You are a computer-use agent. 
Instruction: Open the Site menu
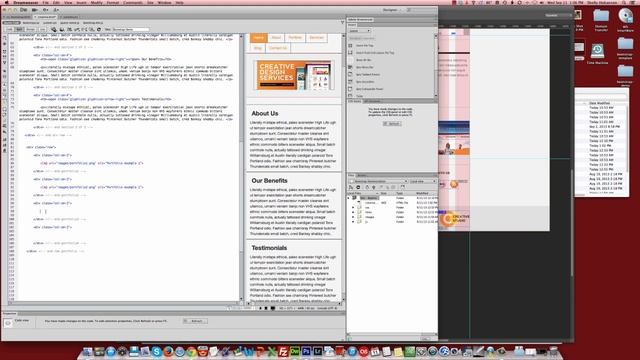(150, 2)
